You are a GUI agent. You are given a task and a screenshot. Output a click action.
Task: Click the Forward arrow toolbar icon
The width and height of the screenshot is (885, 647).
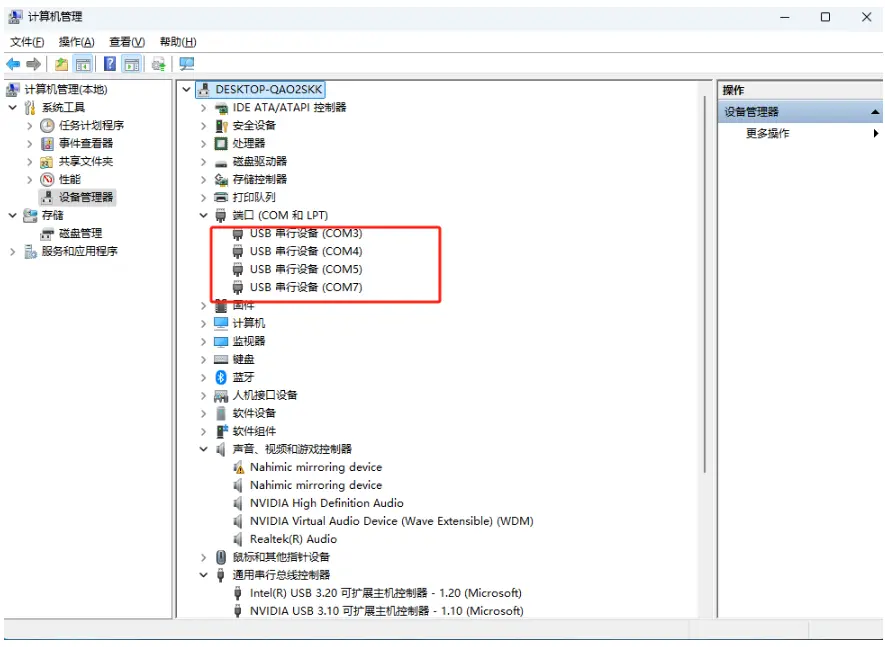coord(33,64)
